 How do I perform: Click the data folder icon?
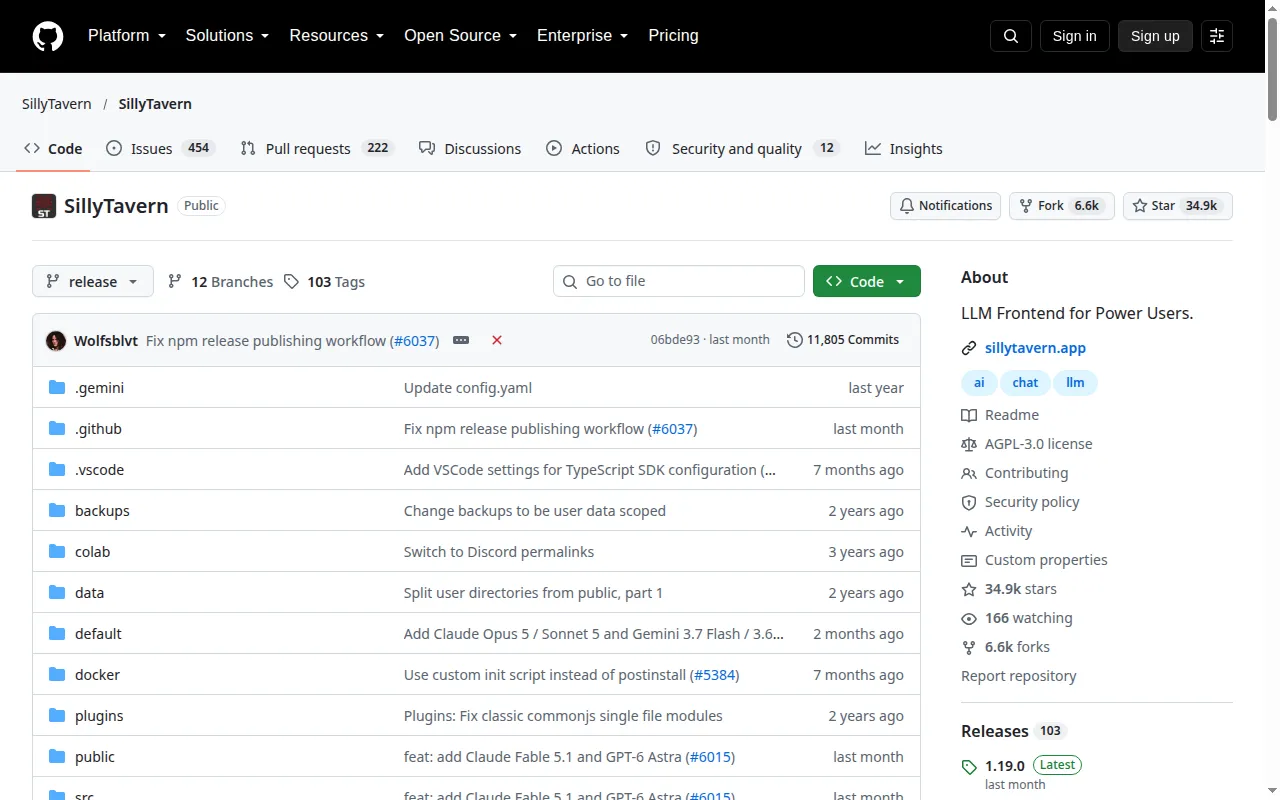[57, 593]
